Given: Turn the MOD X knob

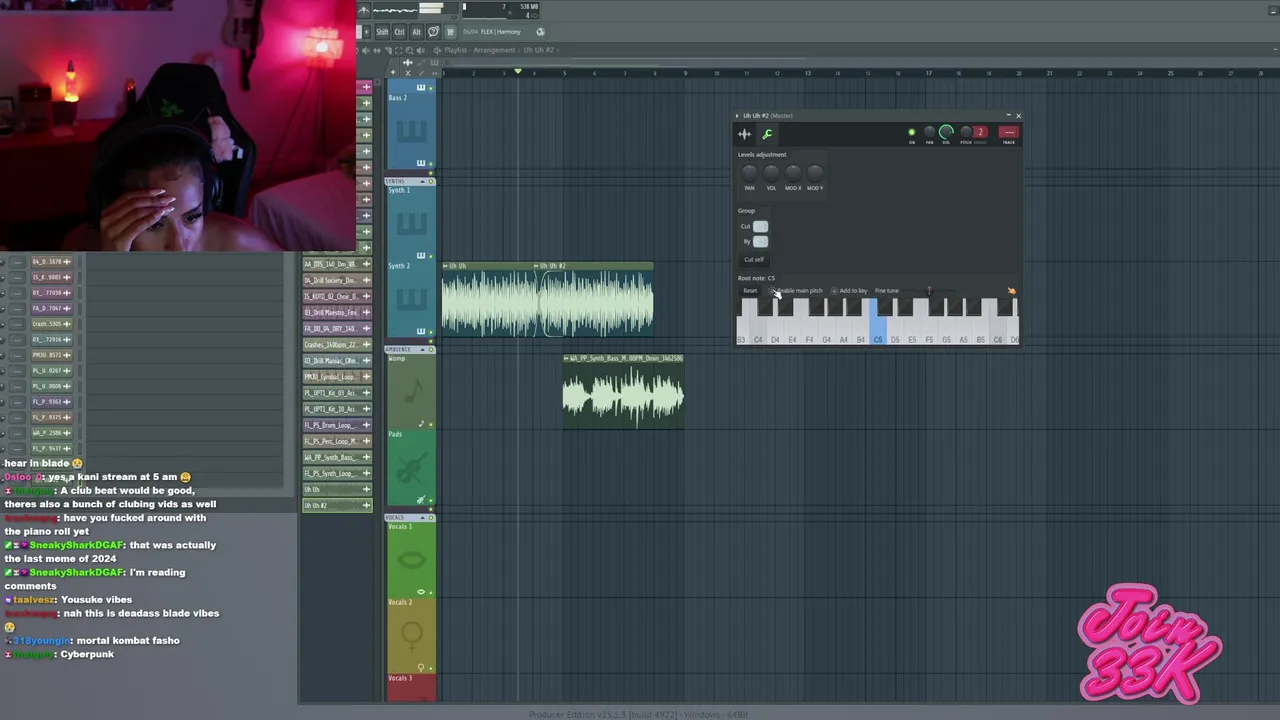Looking at the screenshot, I should (x=793, y=173).
